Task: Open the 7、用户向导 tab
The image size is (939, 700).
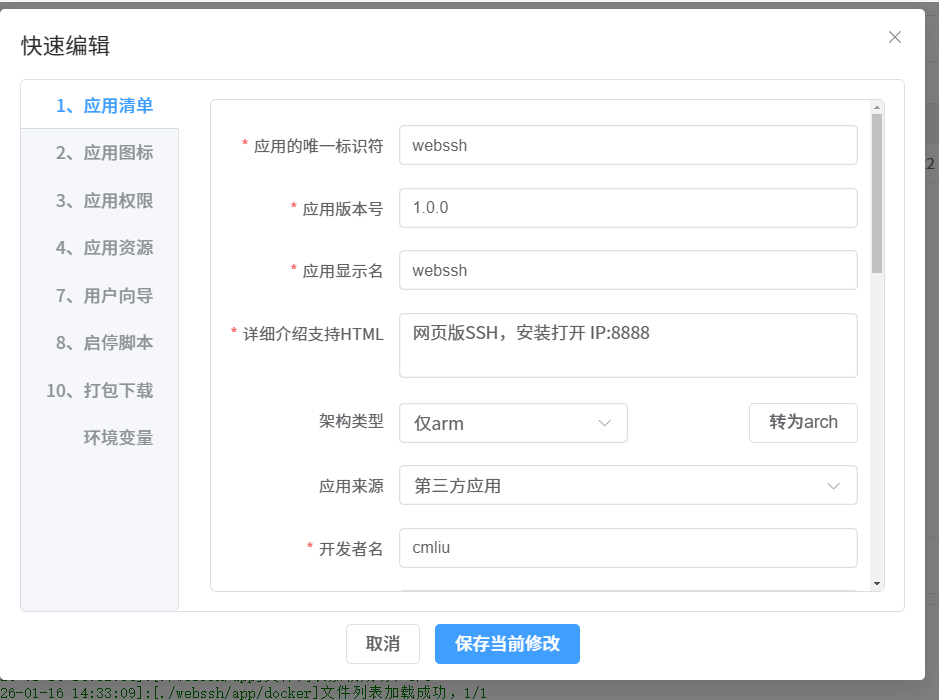Action: pyautogui.click(x=104, y=296)
